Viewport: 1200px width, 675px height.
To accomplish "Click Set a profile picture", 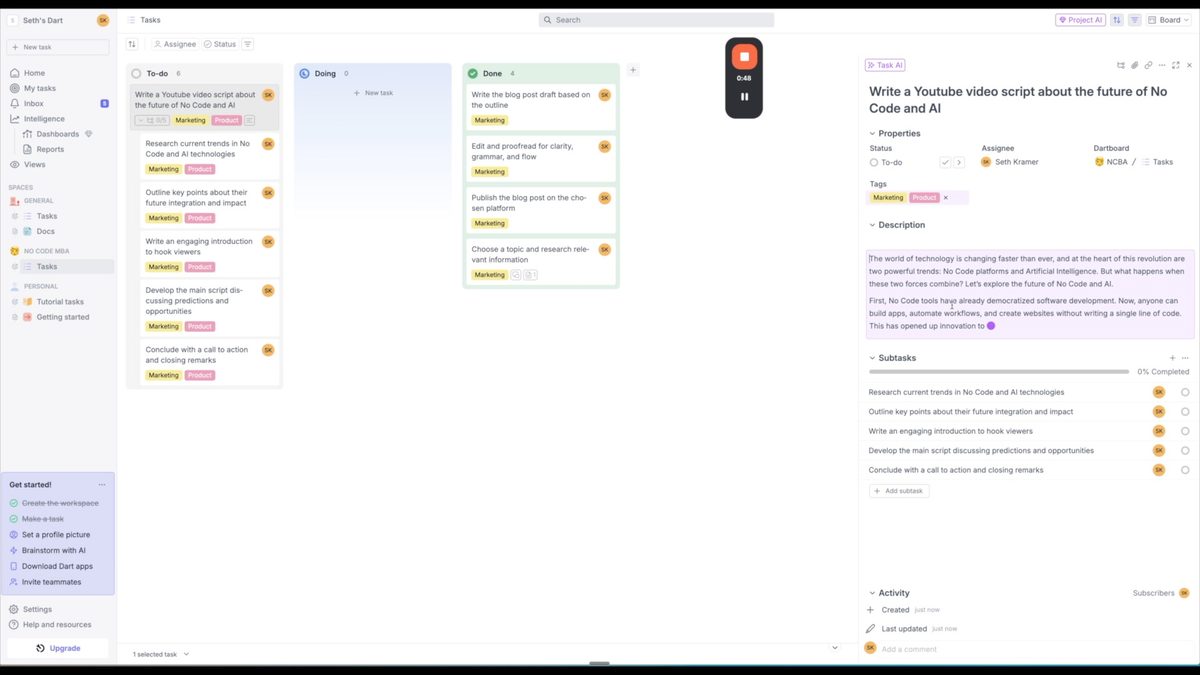I will click(56, 535).
